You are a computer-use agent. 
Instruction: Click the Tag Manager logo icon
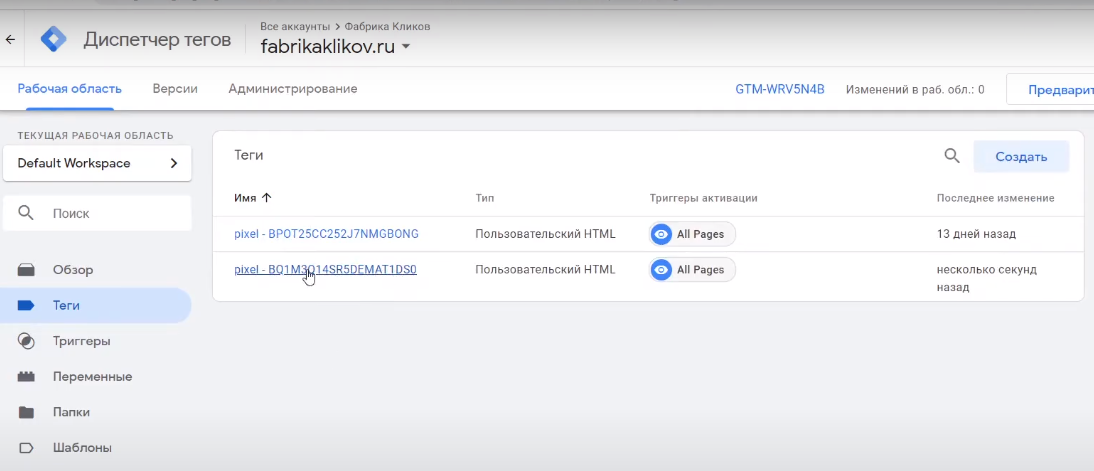(53, 40)
